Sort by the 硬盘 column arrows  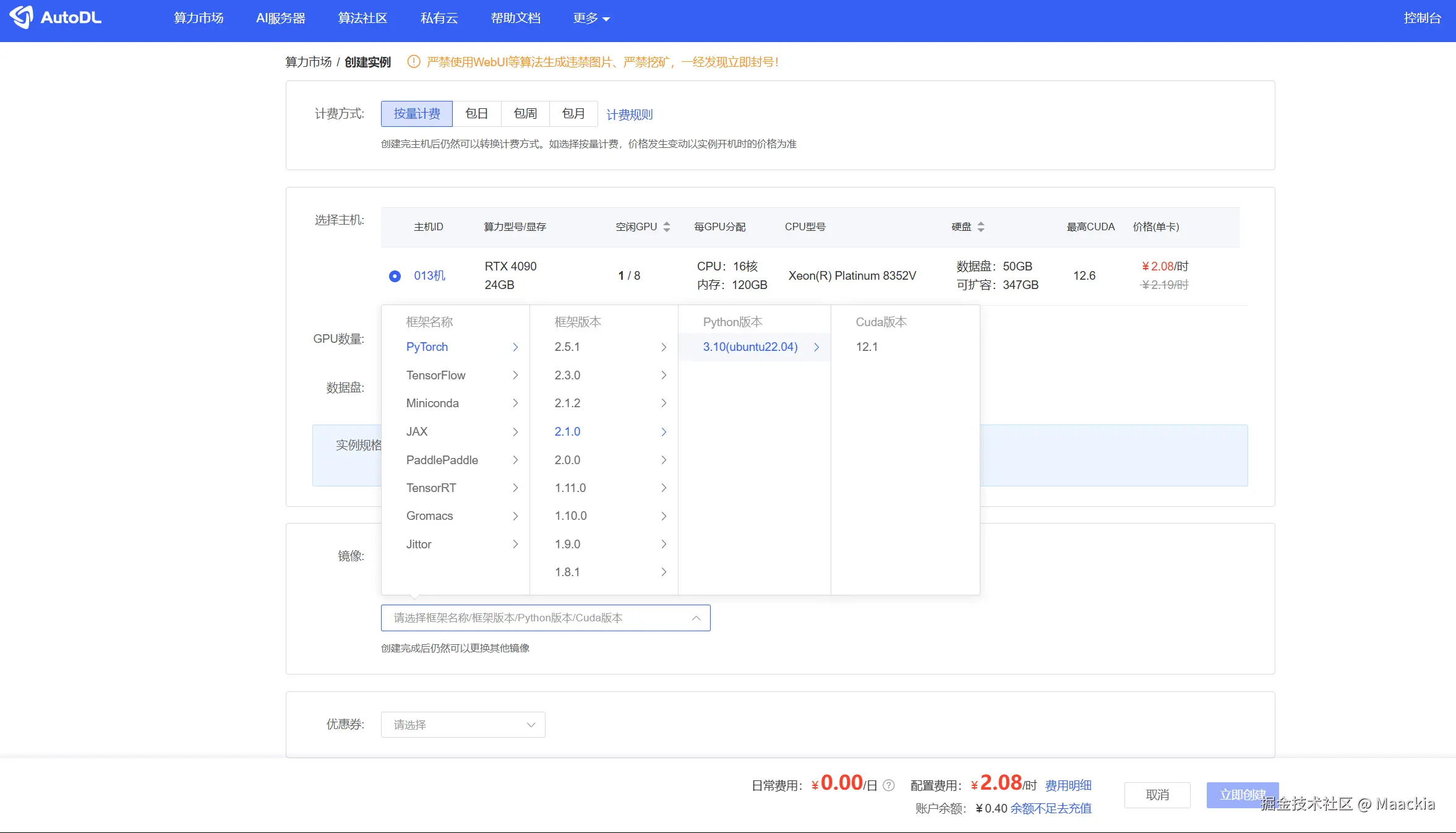pyautogui.click(x=981, y=227)
